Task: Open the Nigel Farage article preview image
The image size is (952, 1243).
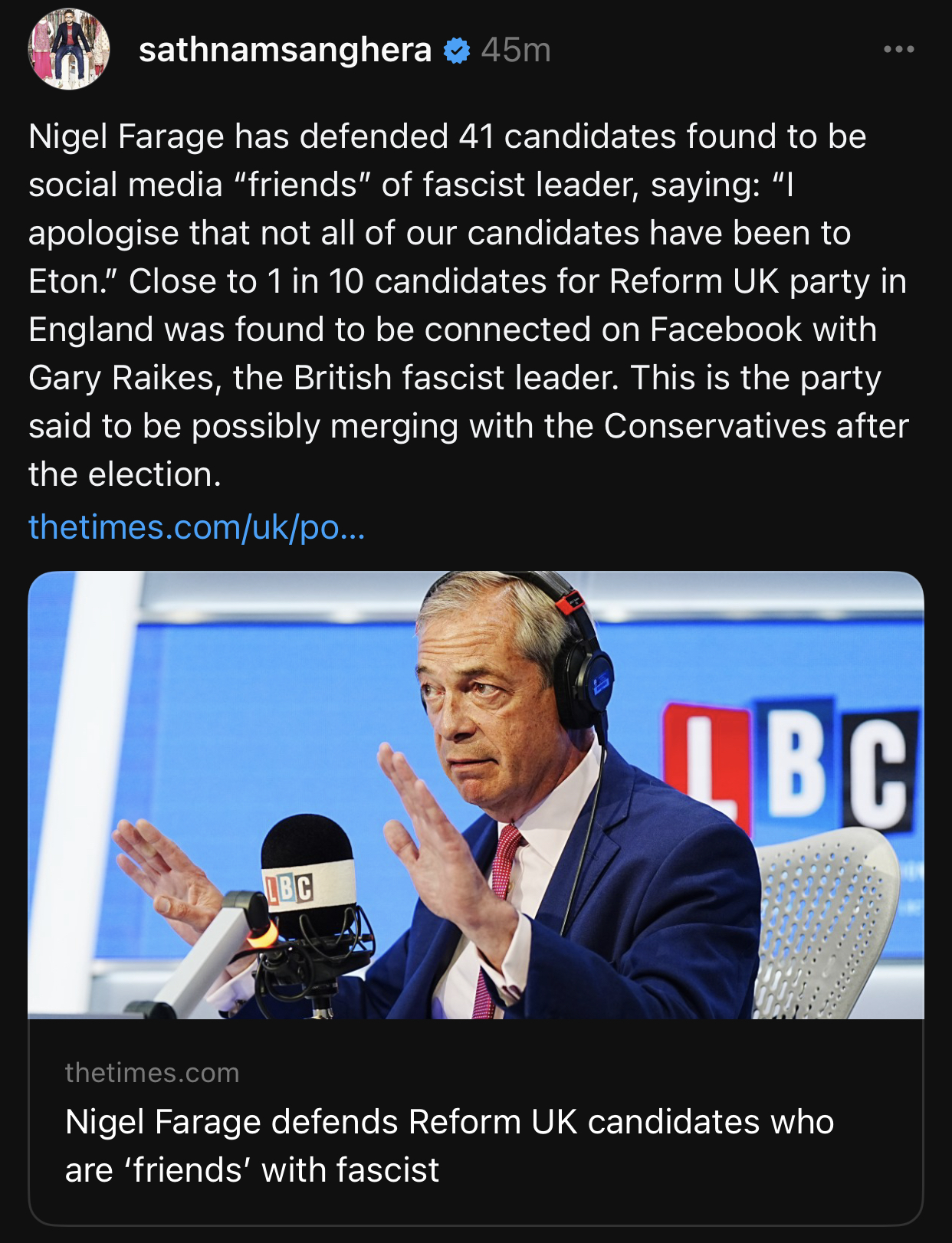Action: click(x=475, y=795)
